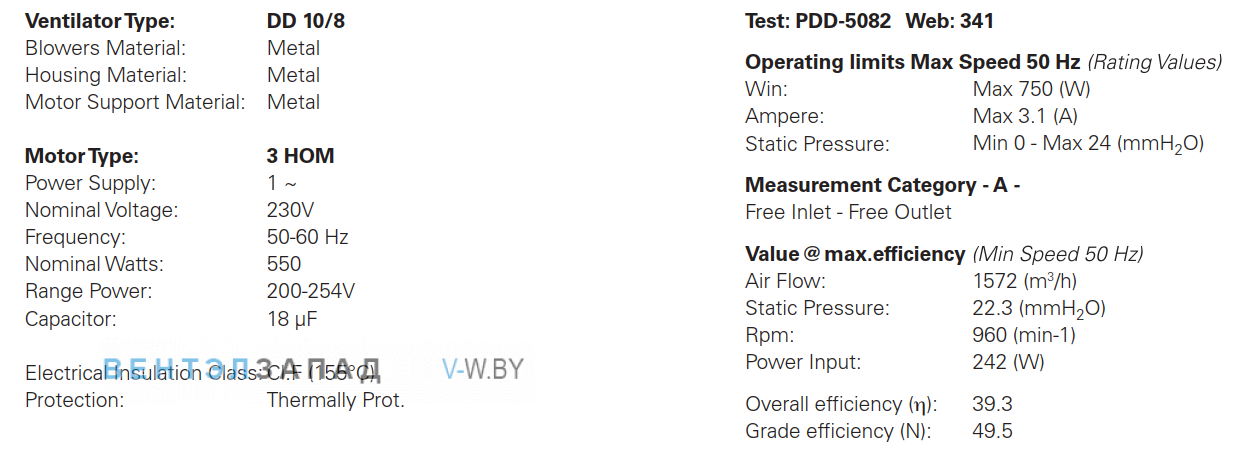
Task: Select the Measurement Category - A - heading
Action: [883, 185]
